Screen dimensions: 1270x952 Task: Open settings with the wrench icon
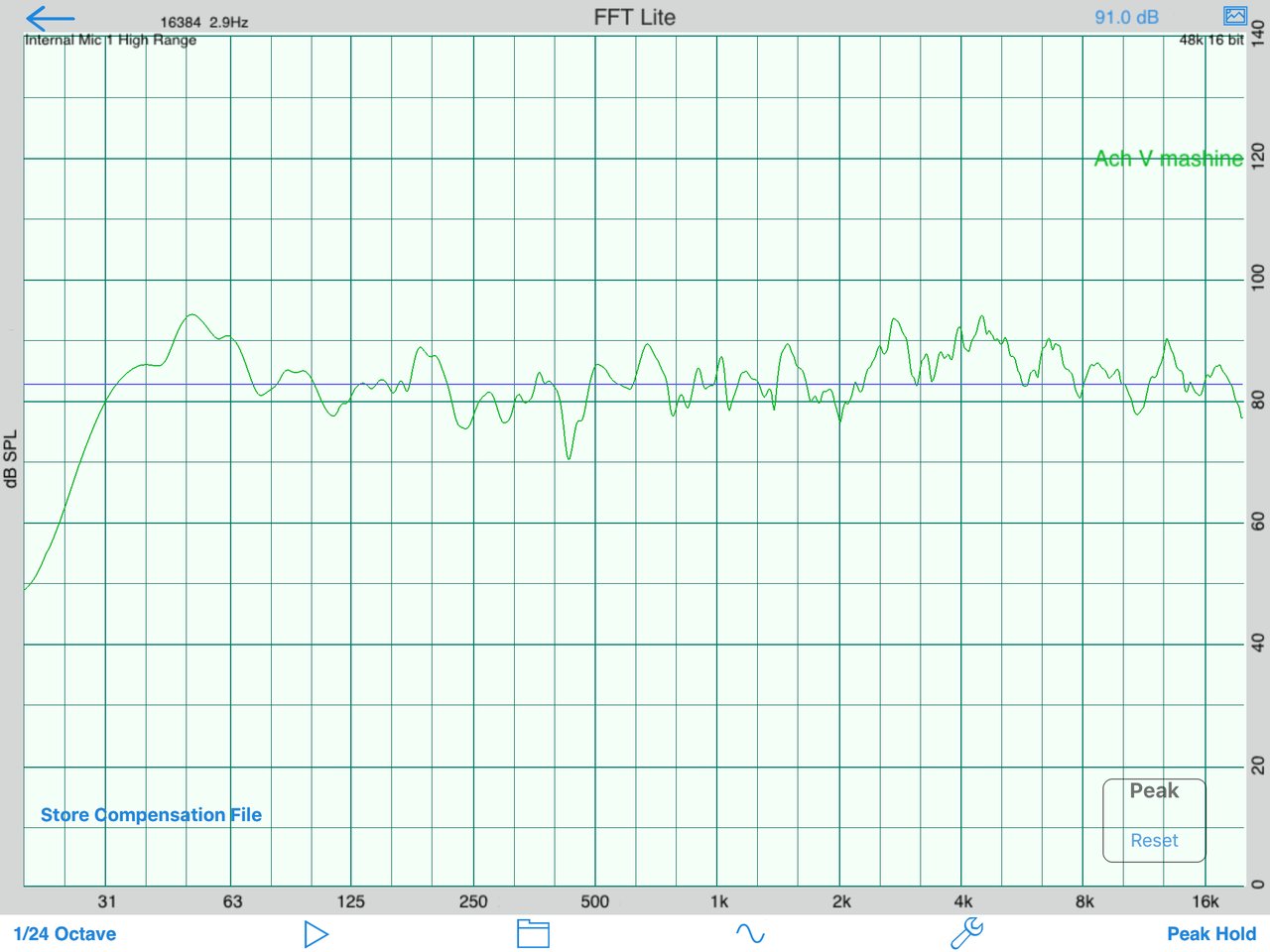pos(966,933)
